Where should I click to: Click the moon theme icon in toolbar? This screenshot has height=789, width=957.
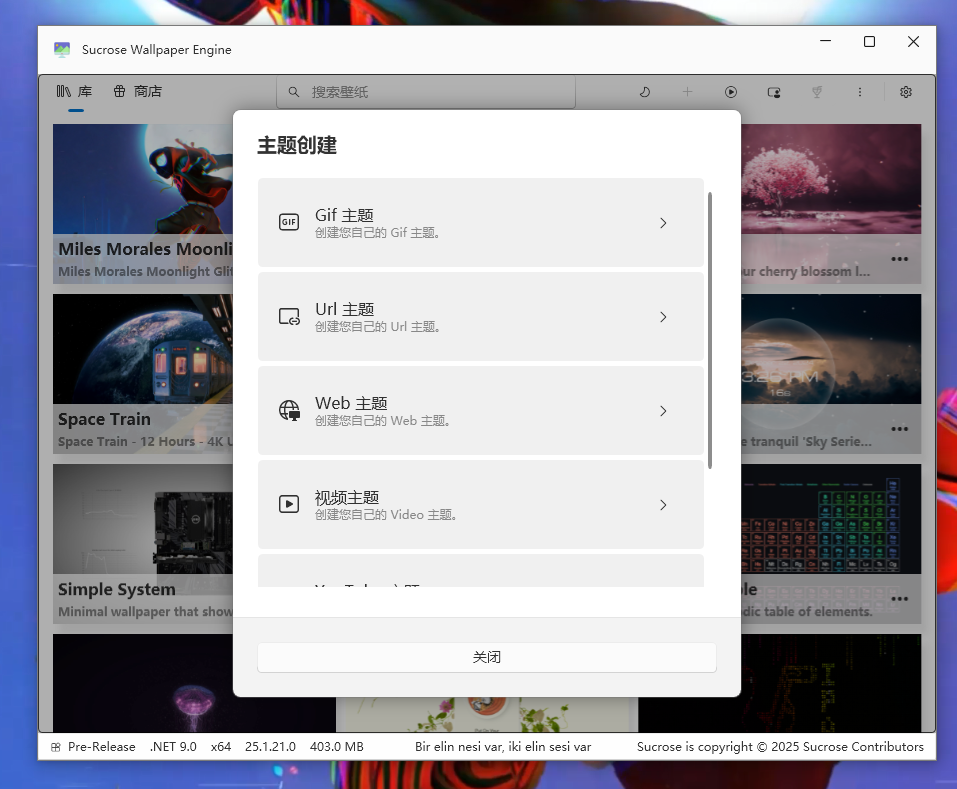coord(645,92)
